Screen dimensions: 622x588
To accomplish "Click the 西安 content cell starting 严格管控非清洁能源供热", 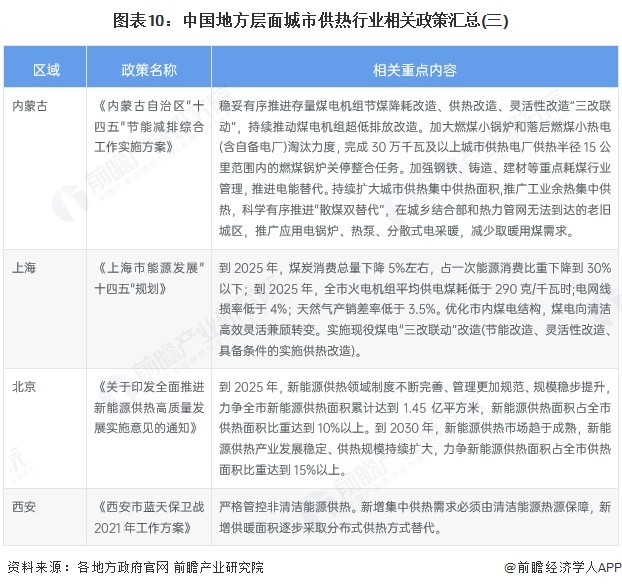I will click(415, 517).
